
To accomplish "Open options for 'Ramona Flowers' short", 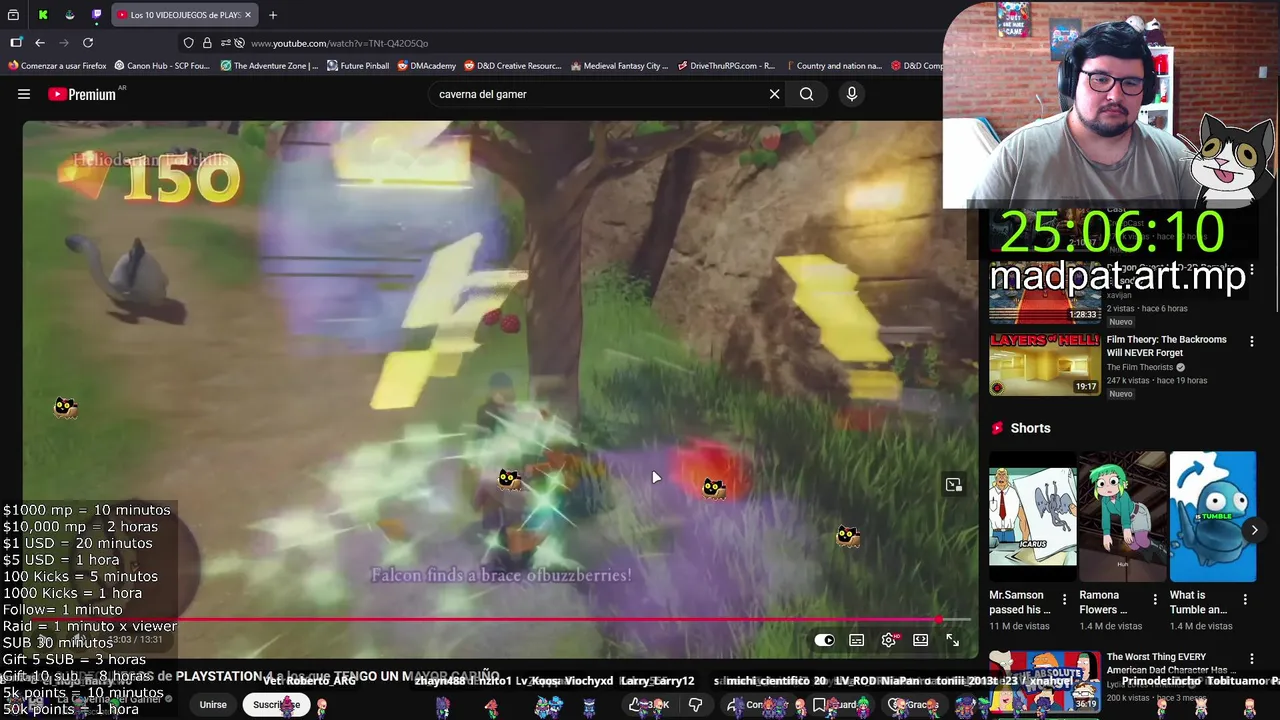I will pyautogui.click(x=1155, y=600).
